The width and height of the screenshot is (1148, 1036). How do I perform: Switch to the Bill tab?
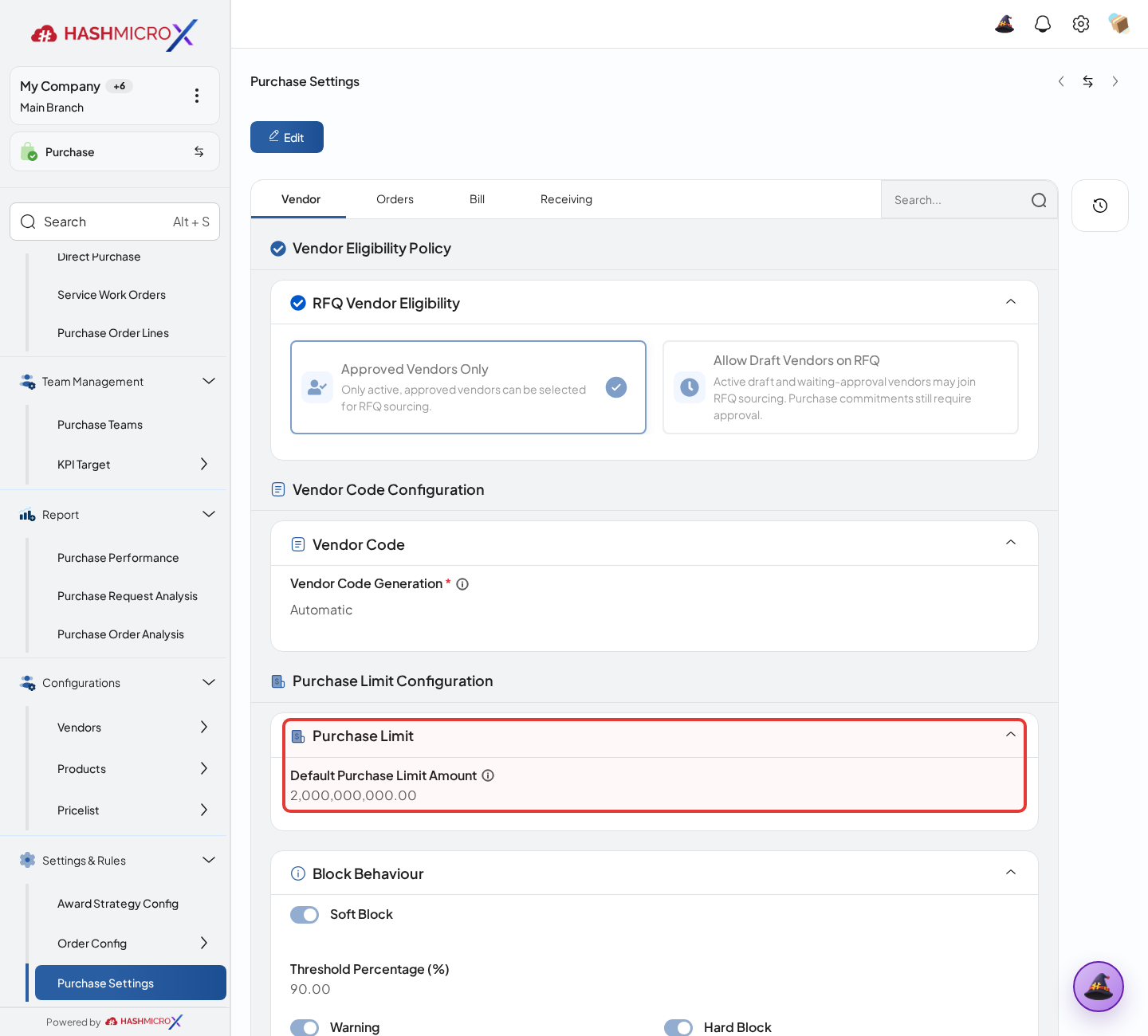click(477, 199)
